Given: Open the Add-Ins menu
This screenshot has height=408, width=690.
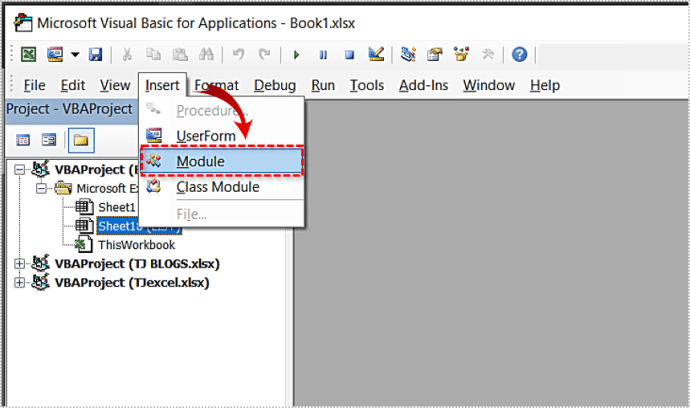Looking at the screenshot, I should (423, 85).
